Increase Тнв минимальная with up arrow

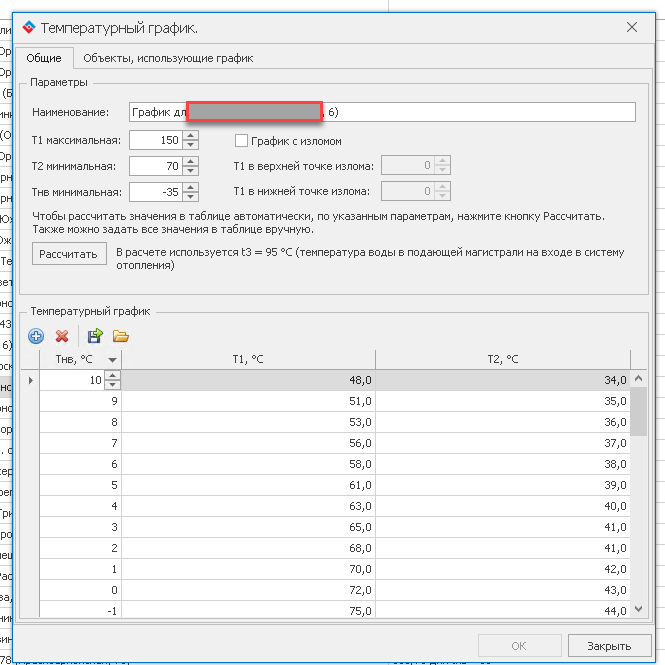click(x=187, y=187)
